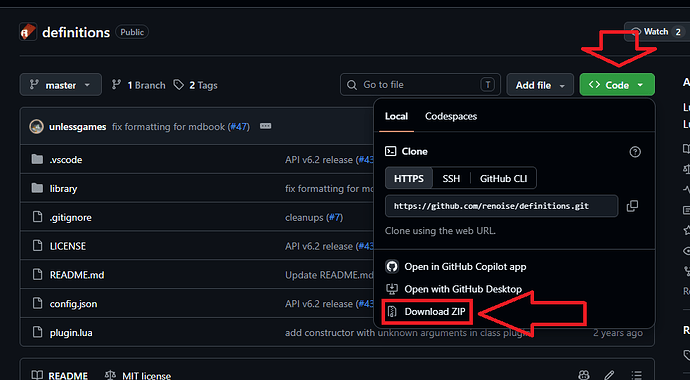Viewport: 690px width, 380px height.
Task: Click 'Update README.md' commit message
Action: (329, 275)
